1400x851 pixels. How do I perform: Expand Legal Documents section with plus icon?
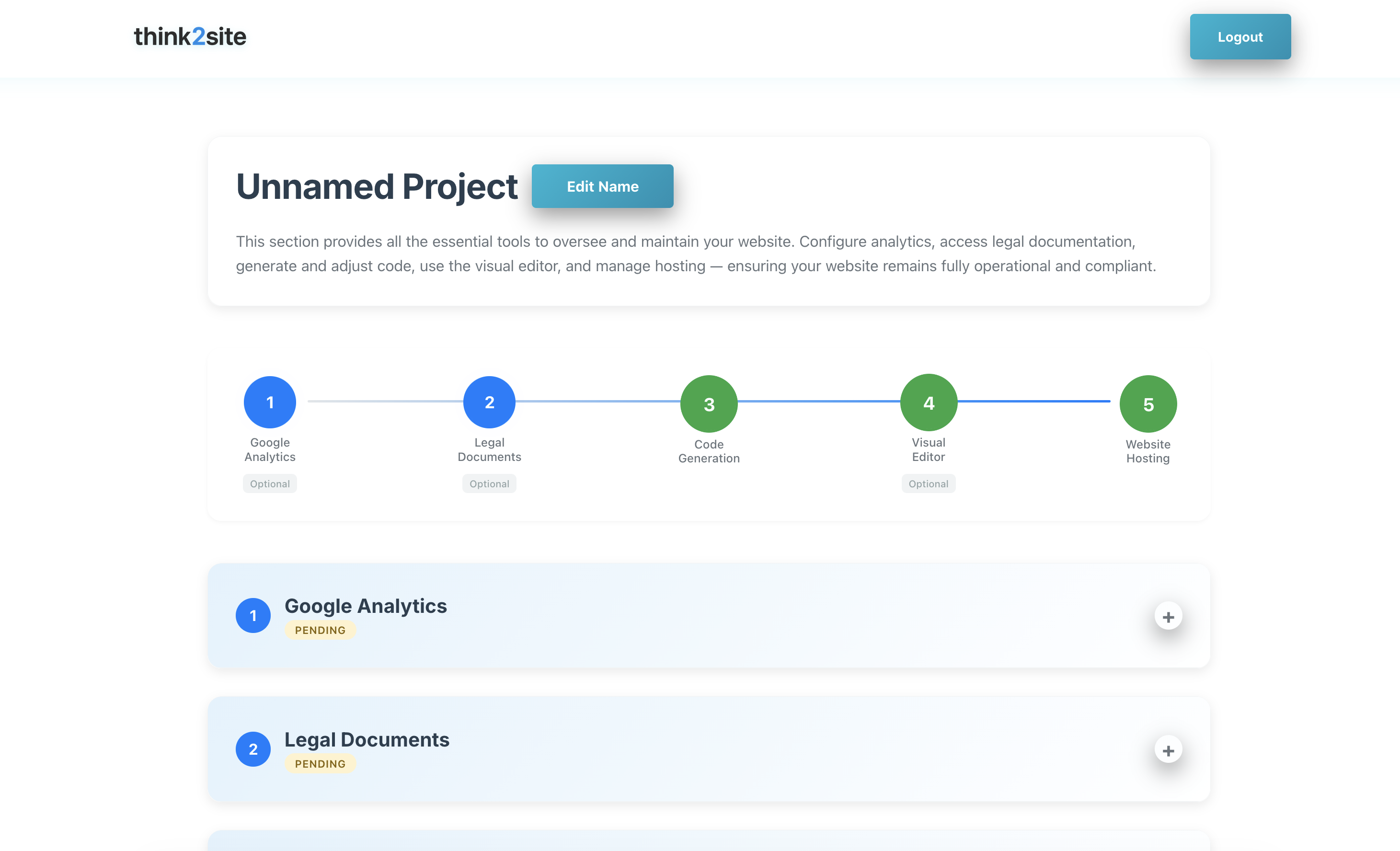point(1168,750)
